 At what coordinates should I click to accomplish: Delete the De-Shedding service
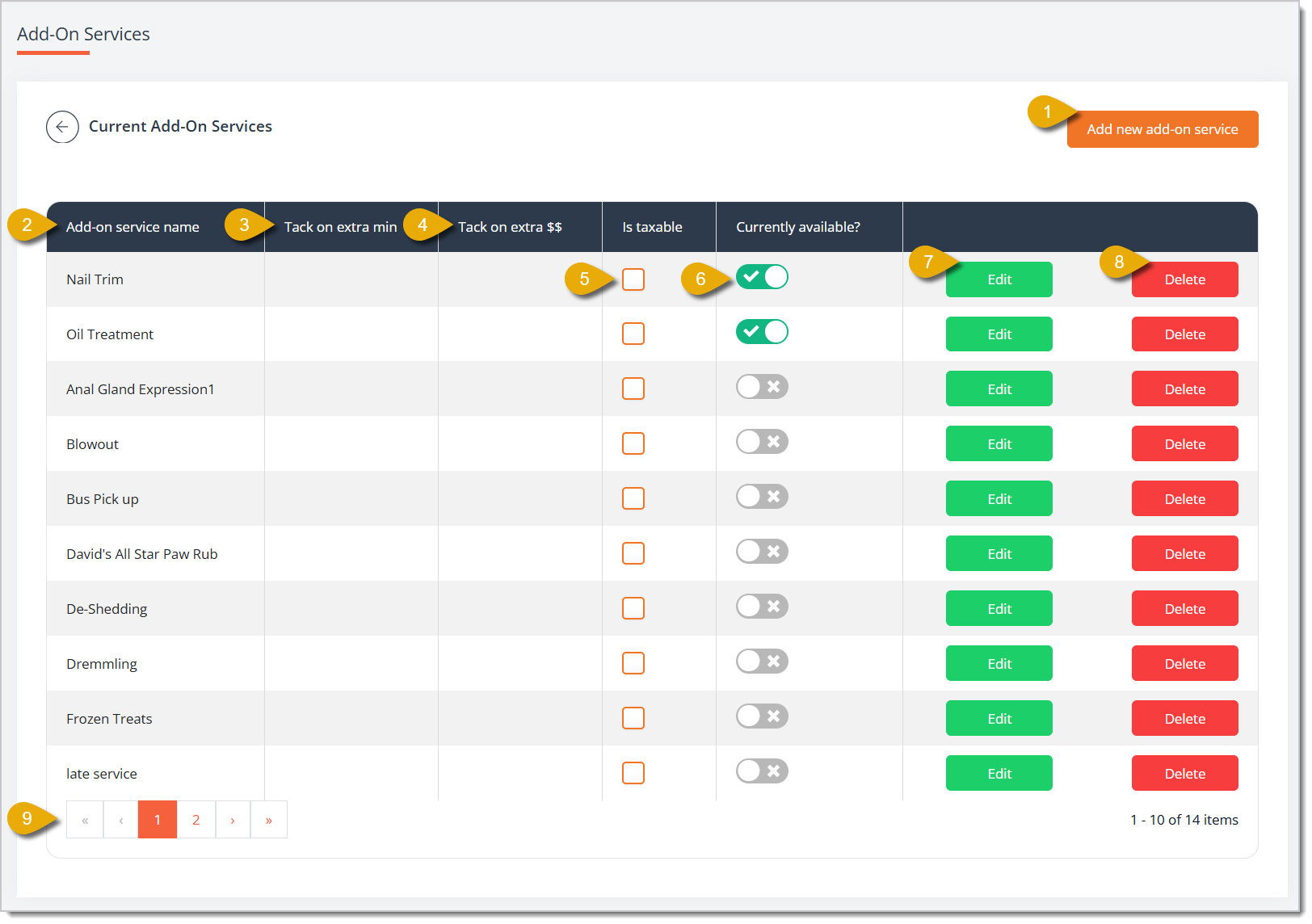[1185, 609]
